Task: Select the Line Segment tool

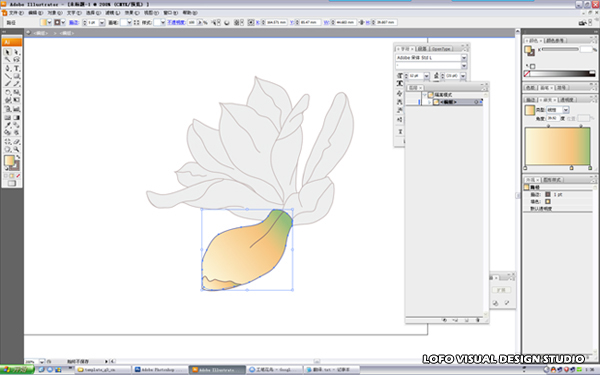Action: [x=8, y=76]
